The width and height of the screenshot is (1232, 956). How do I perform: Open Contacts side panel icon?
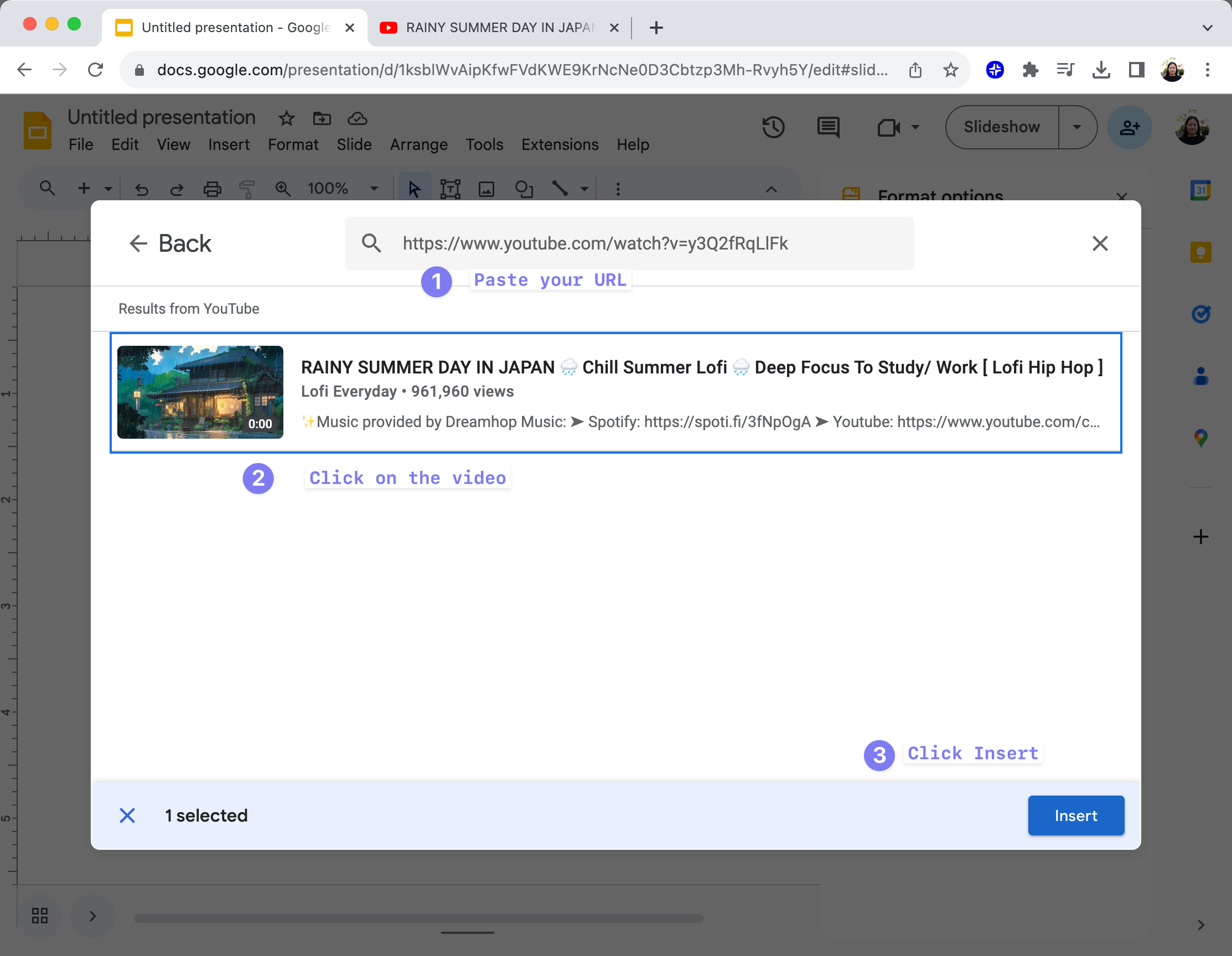1200,376
